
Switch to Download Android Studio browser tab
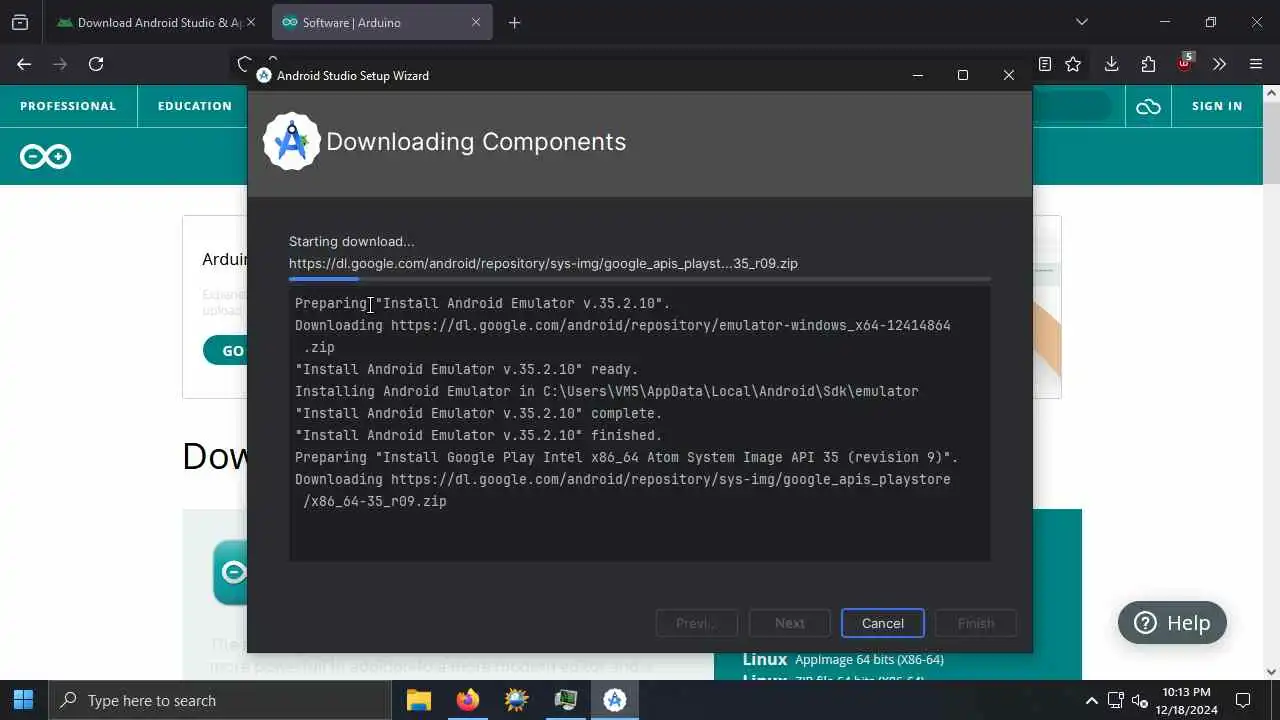coord(157,22)
